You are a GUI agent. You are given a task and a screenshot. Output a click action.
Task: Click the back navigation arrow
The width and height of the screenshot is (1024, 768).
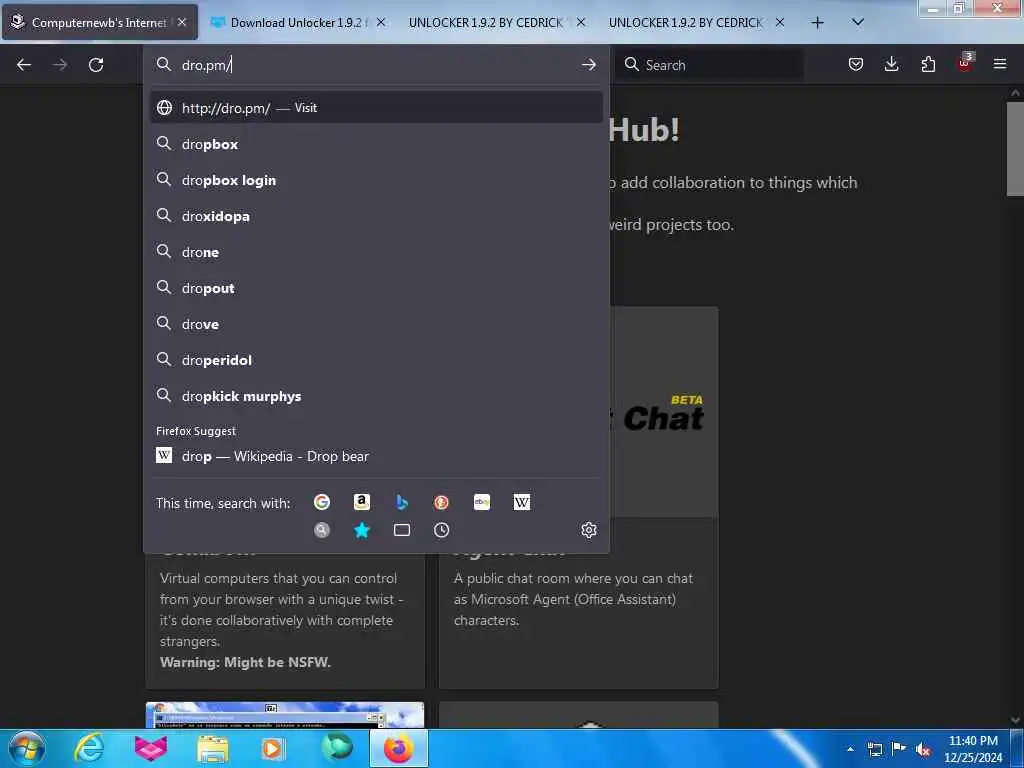24,65
